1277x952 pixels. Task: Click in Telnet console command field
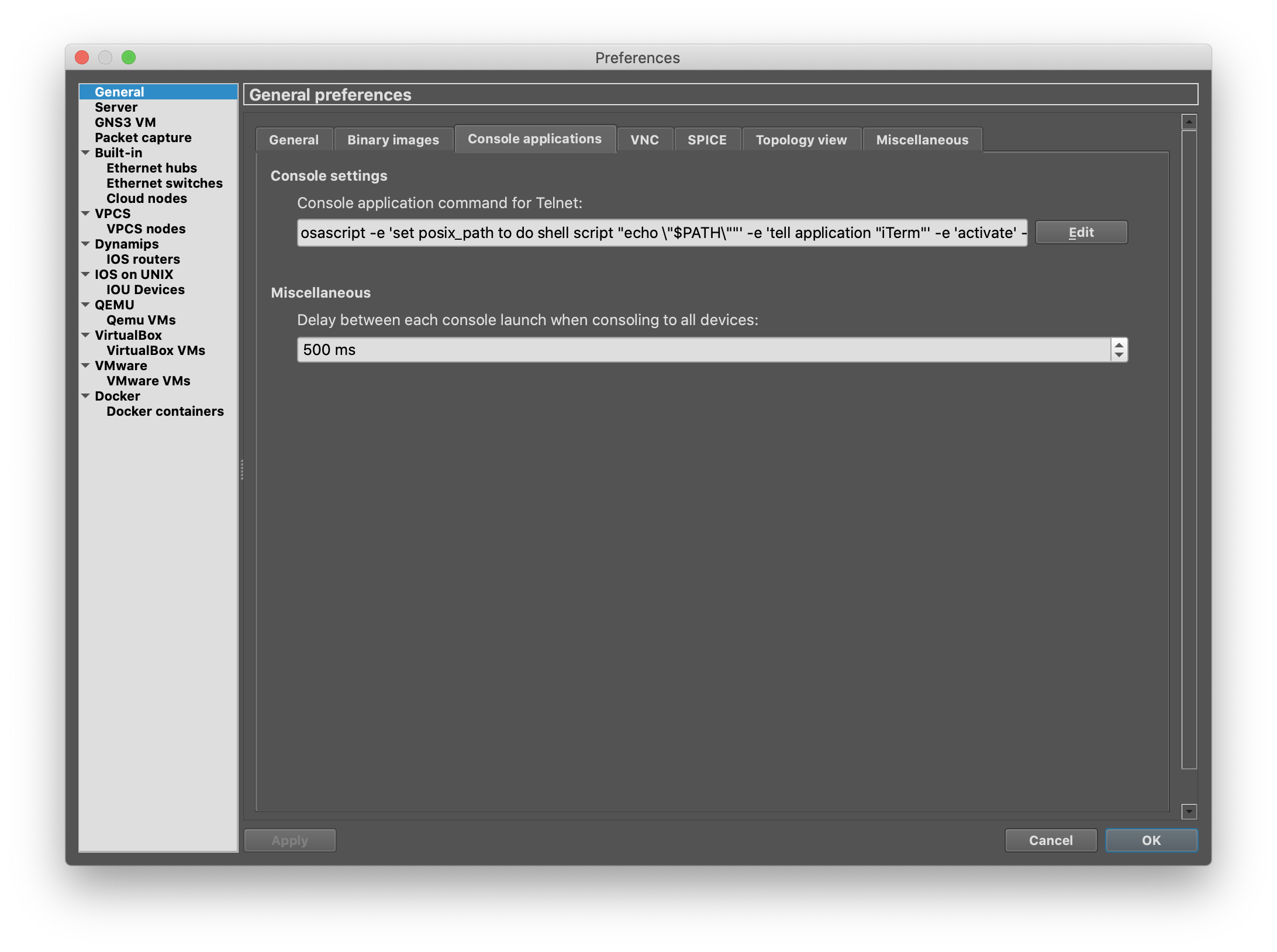[661, 233]
